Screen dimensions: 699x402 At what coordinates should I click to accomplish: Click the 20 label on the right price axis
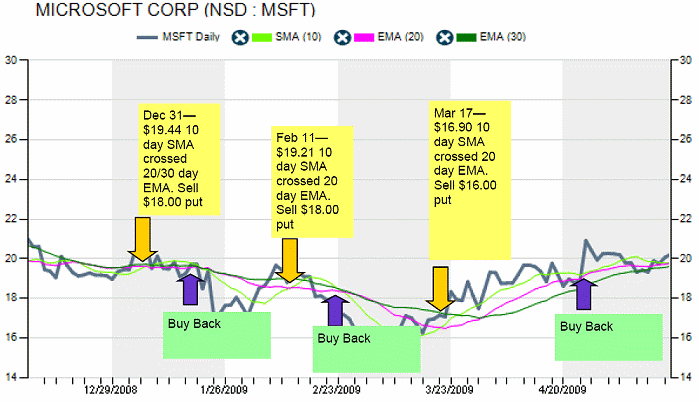686,258
